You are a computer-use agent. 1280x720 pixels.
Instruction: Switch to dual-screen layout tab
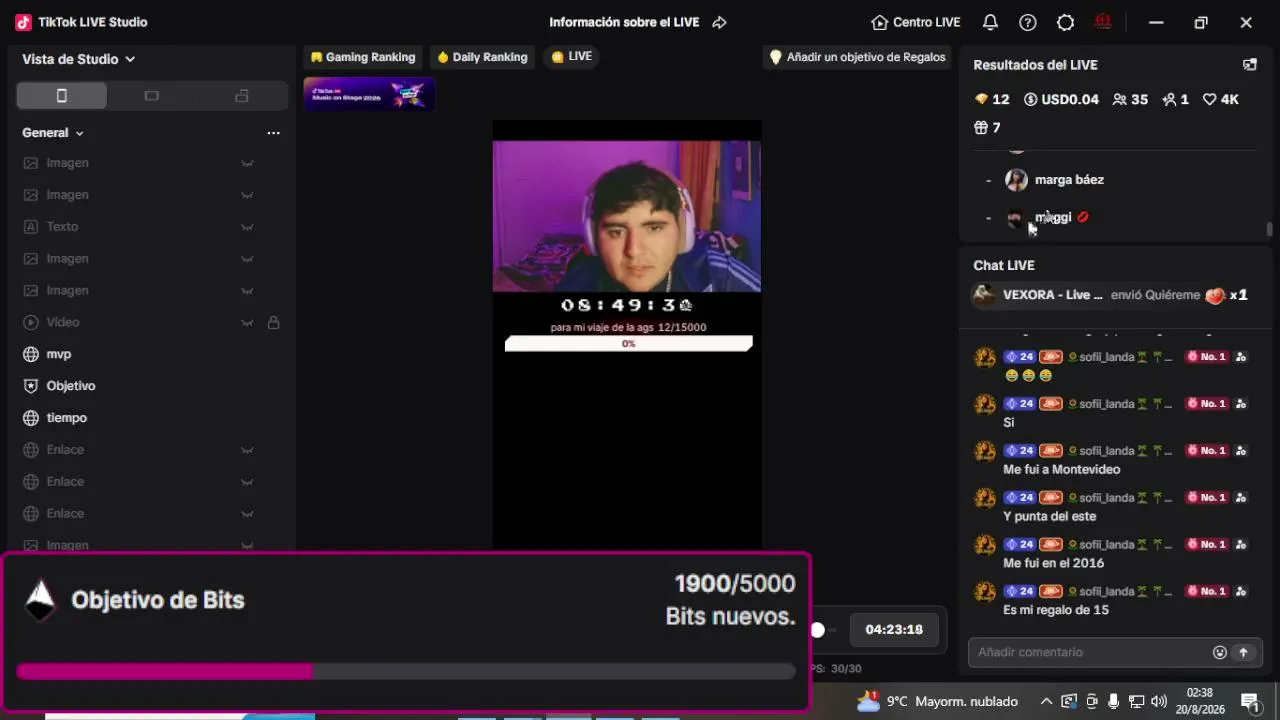(x=241, y=96)
